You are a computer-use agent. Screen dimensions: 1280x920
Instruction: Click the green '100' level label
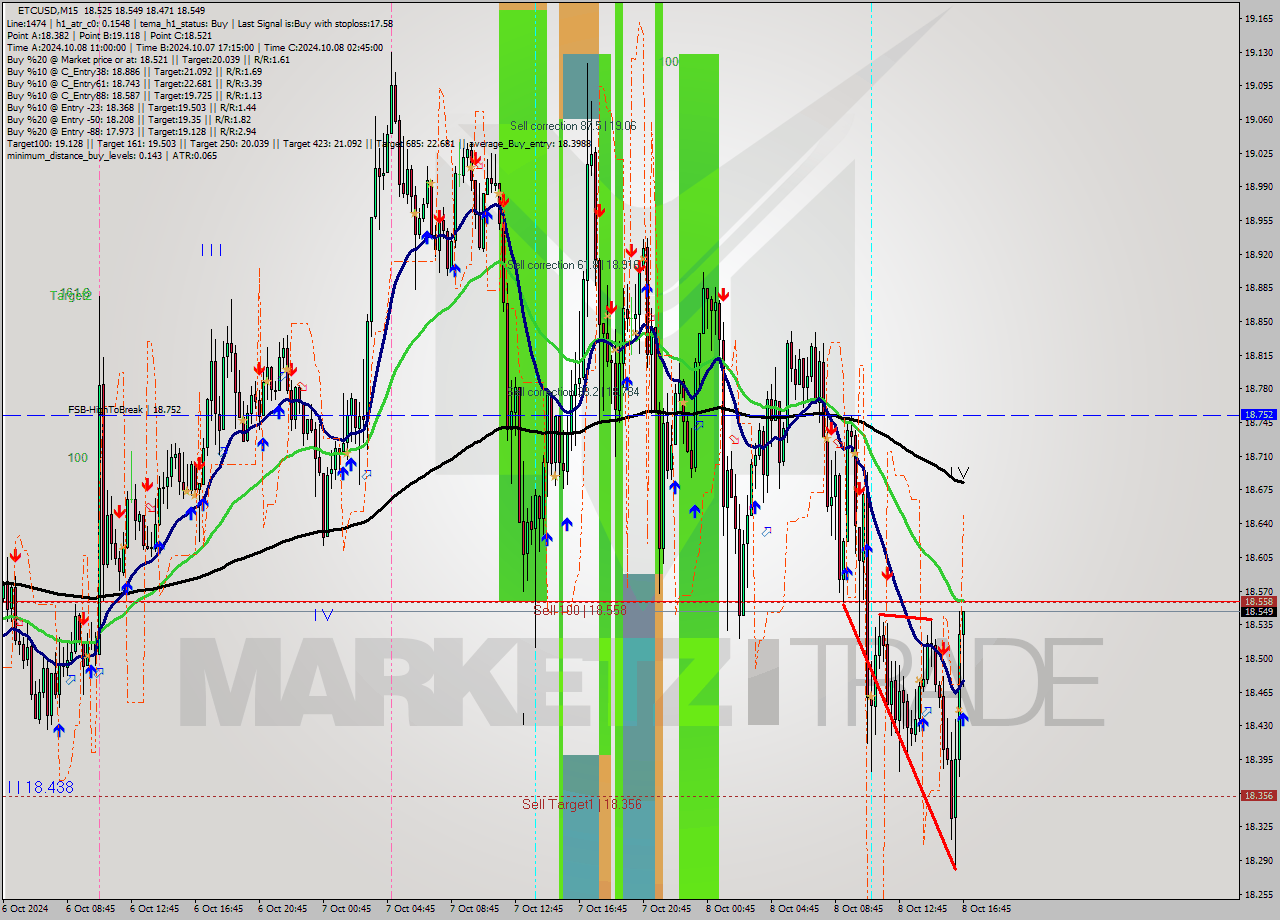77,458
